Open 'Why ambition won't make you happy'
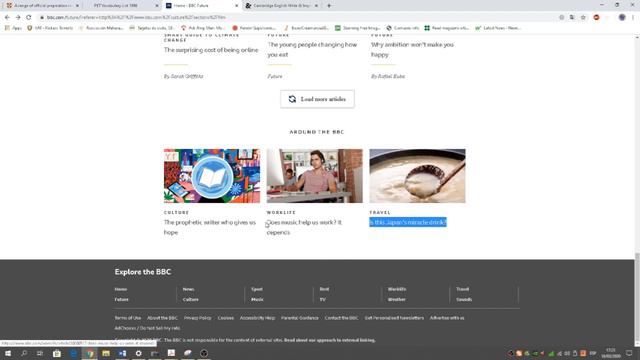 click(412, 49)
